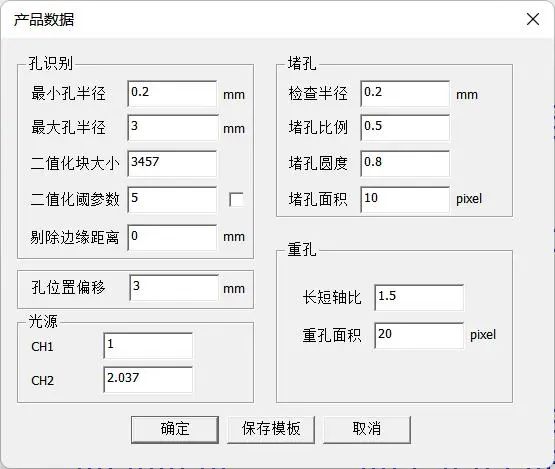Click the 最大孔半径 label text
Image resolution: width=555 pixels, height=469 pixels.
pos(68,127)
